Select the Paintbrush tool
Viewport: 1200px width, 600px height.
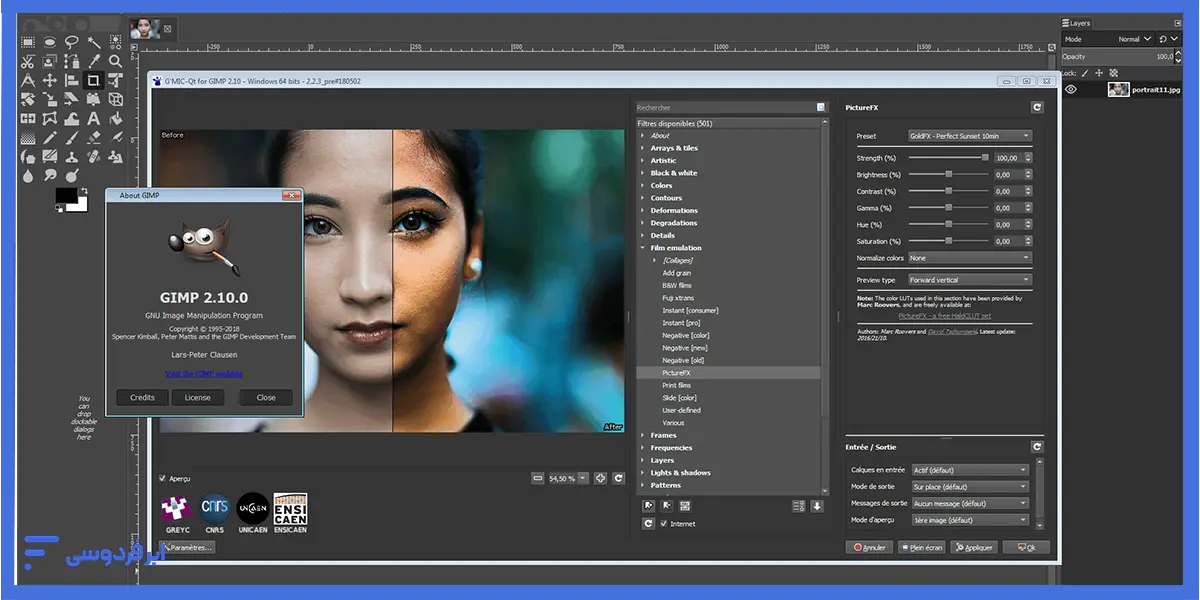coord(72,137)
